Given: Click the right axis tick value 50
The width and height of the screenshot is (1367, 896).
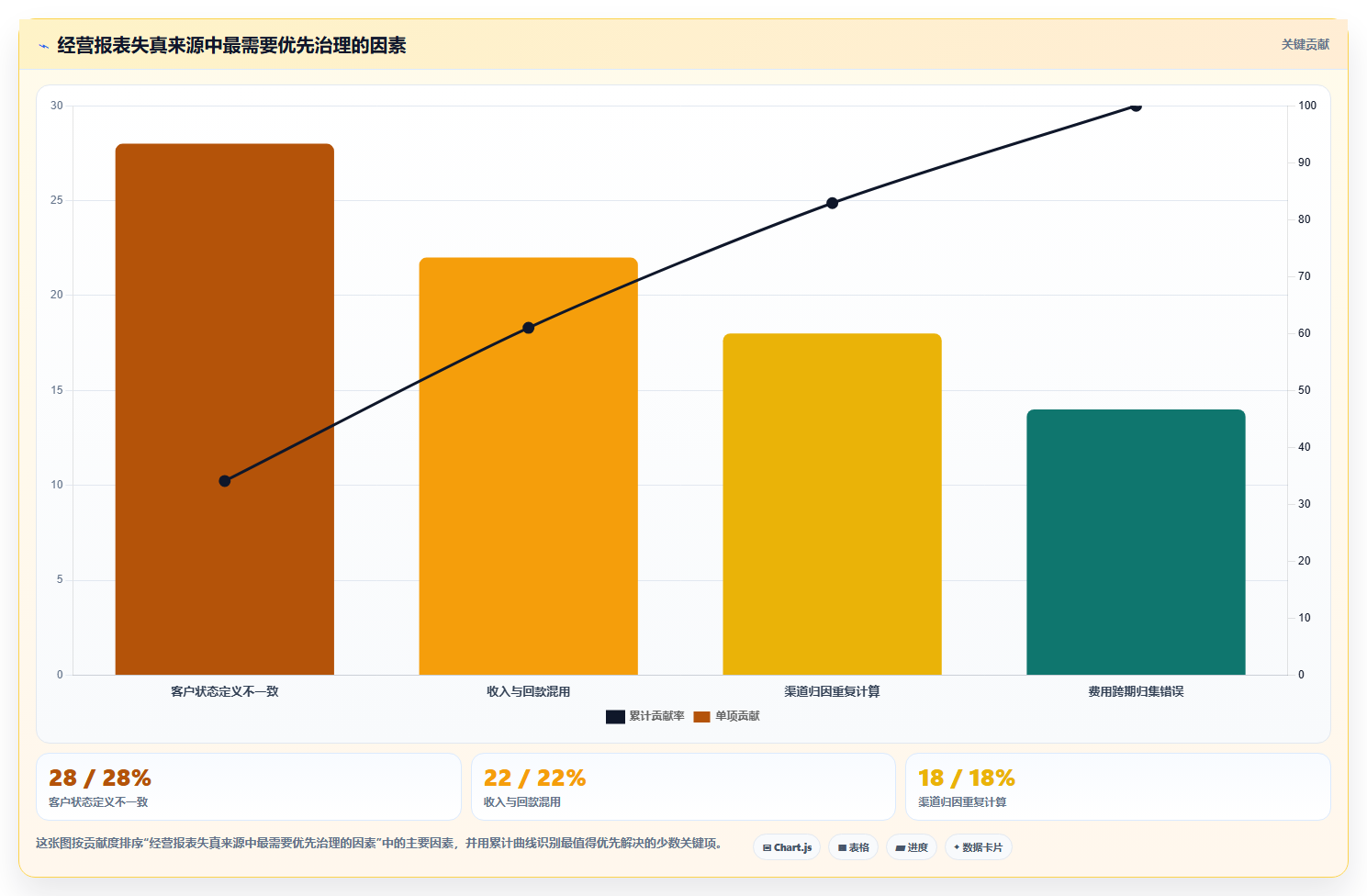Looking at the screenshot, I should (1305, 390).
